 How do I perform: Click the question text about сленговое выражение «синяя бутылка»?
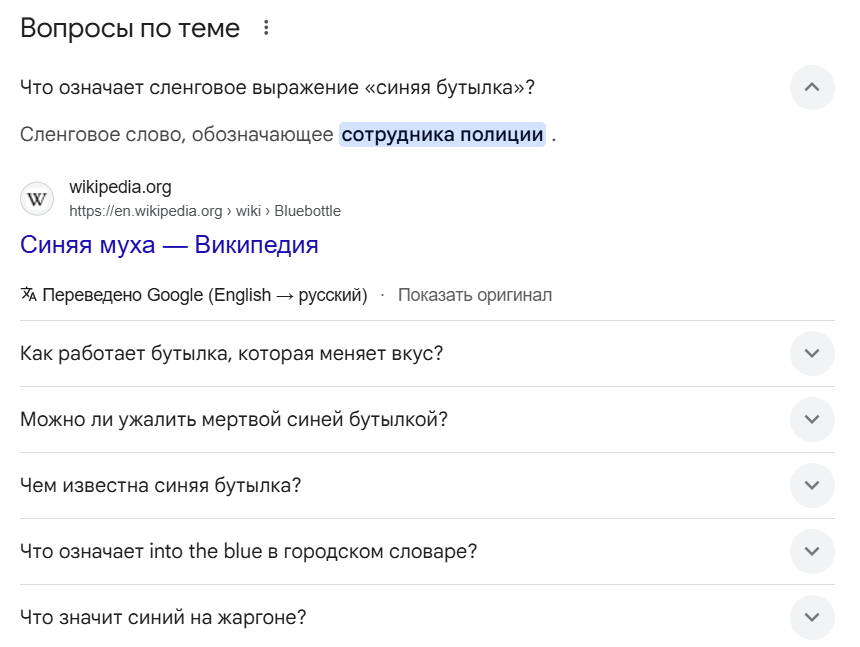click(277, 87)
